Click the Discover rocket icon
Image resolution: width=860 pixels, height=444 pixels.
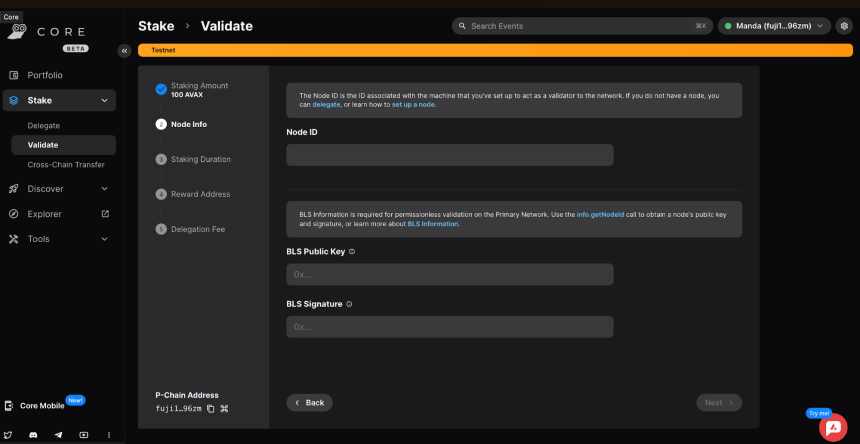coord(14,189)
